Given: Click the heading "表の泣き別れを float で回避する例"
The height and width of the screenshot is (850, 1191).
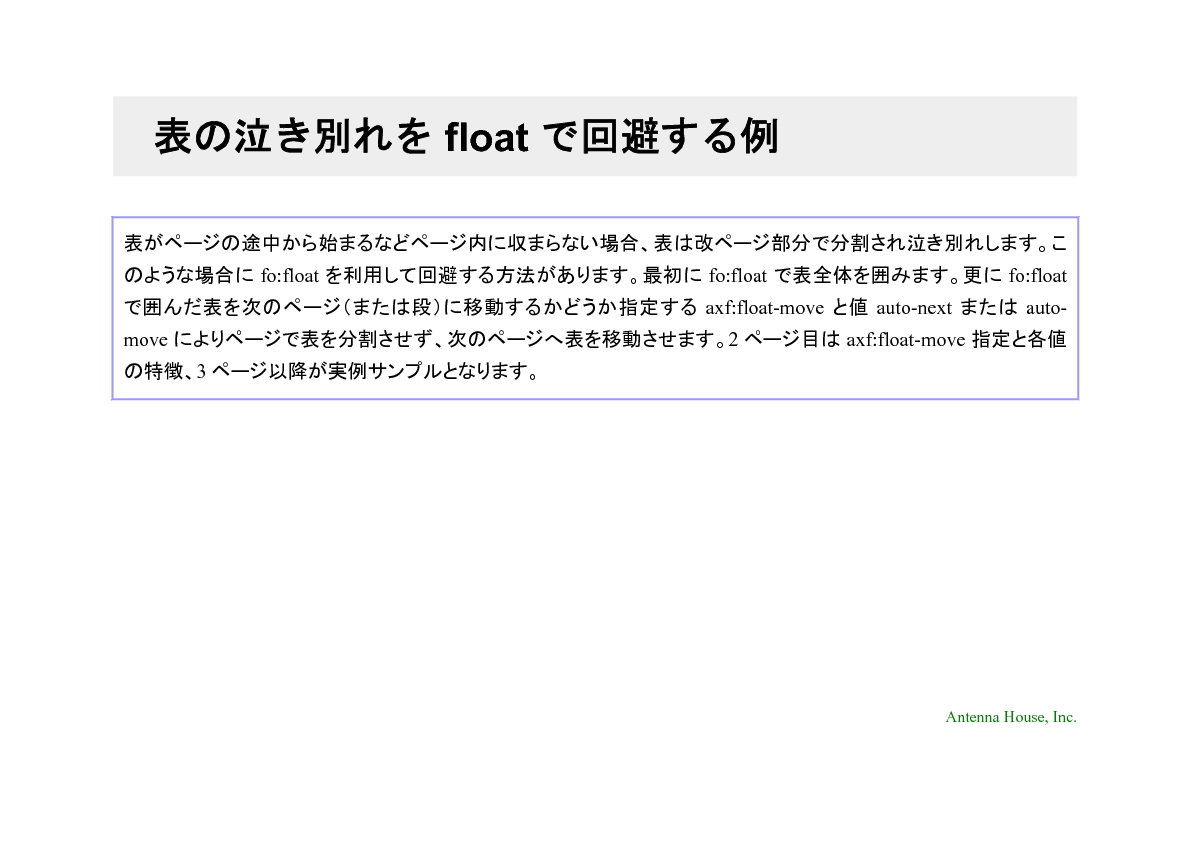Looking at the screenshot, I should click(466, 137).
